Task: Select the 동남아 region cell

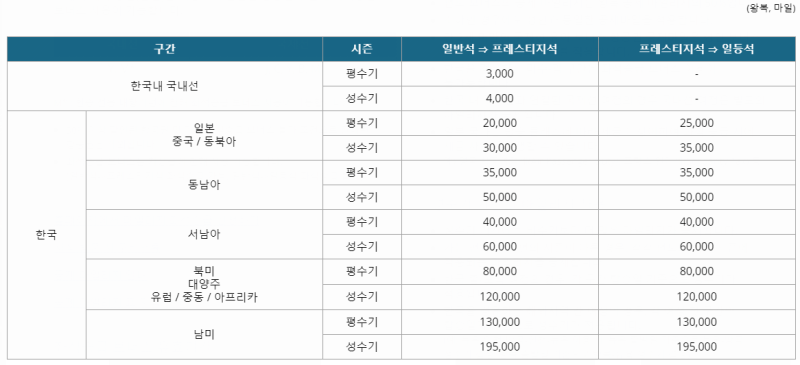Action: [x=204, y=185]
